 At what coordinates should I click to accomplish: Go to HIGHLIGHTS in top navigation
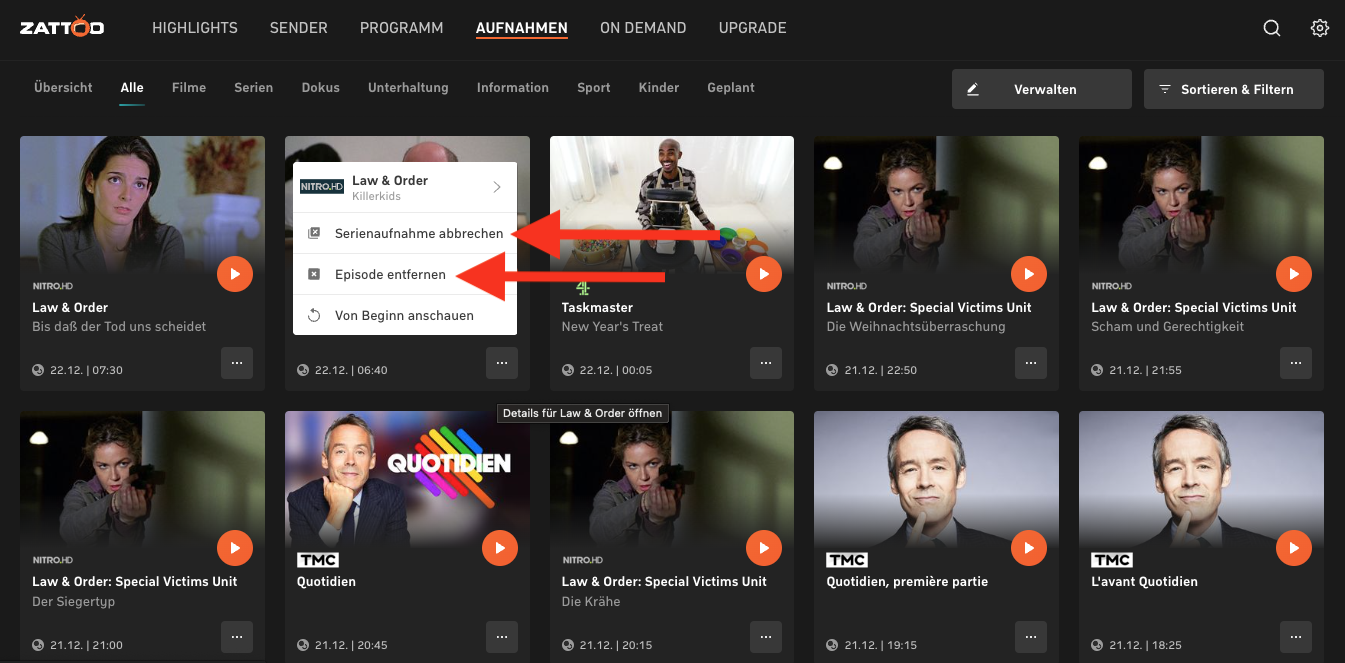tap(195, 28)
